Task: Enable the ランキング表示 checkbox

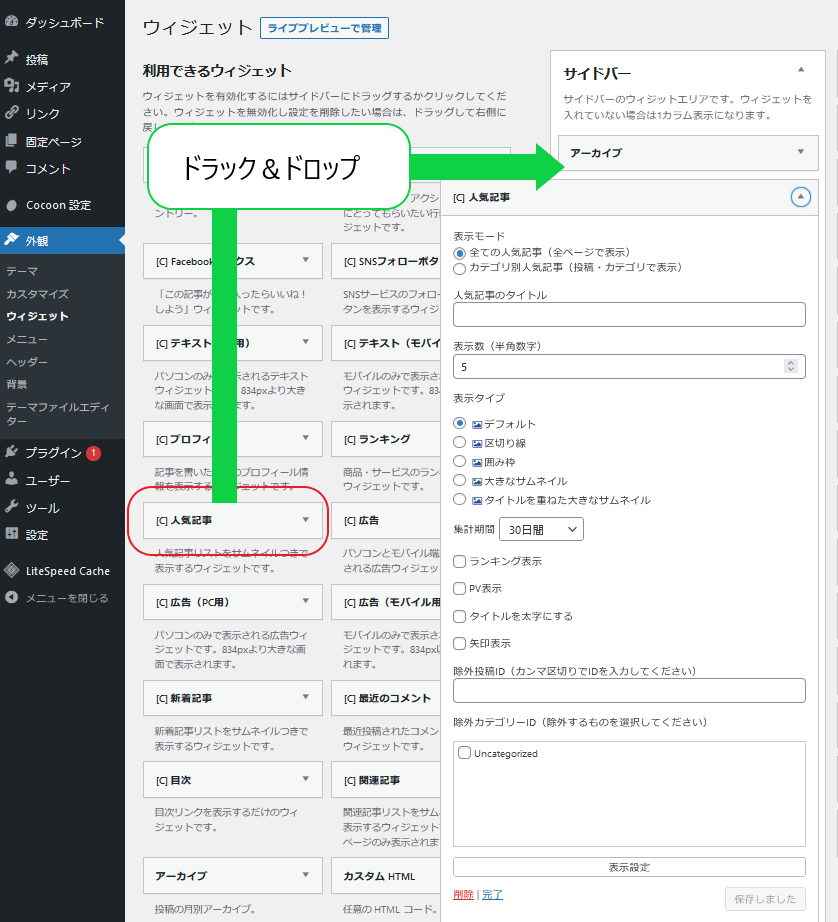Action: 460,562
